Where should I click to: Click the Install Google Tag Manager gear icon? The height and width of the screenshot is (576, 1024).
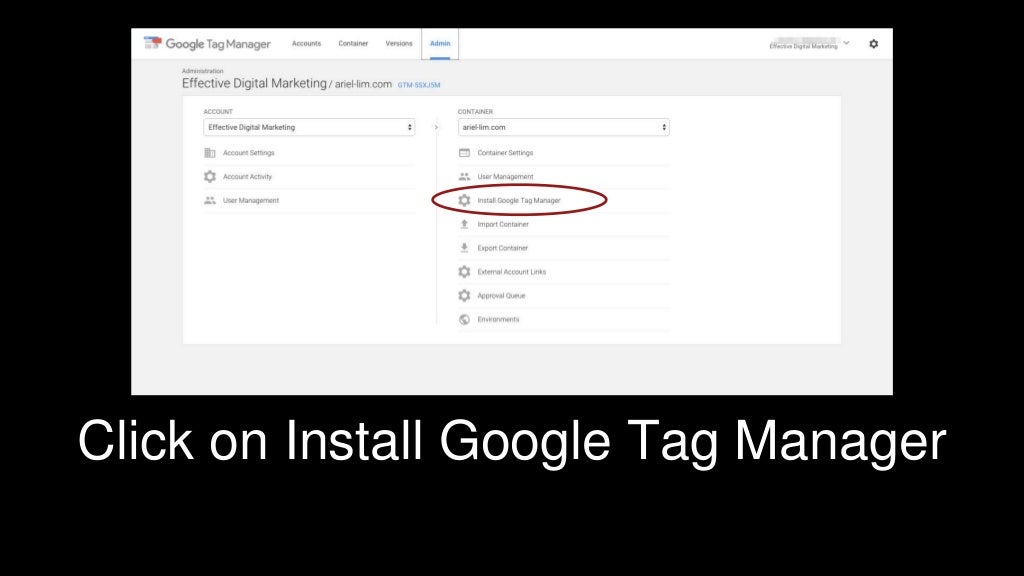click(464, 200)
